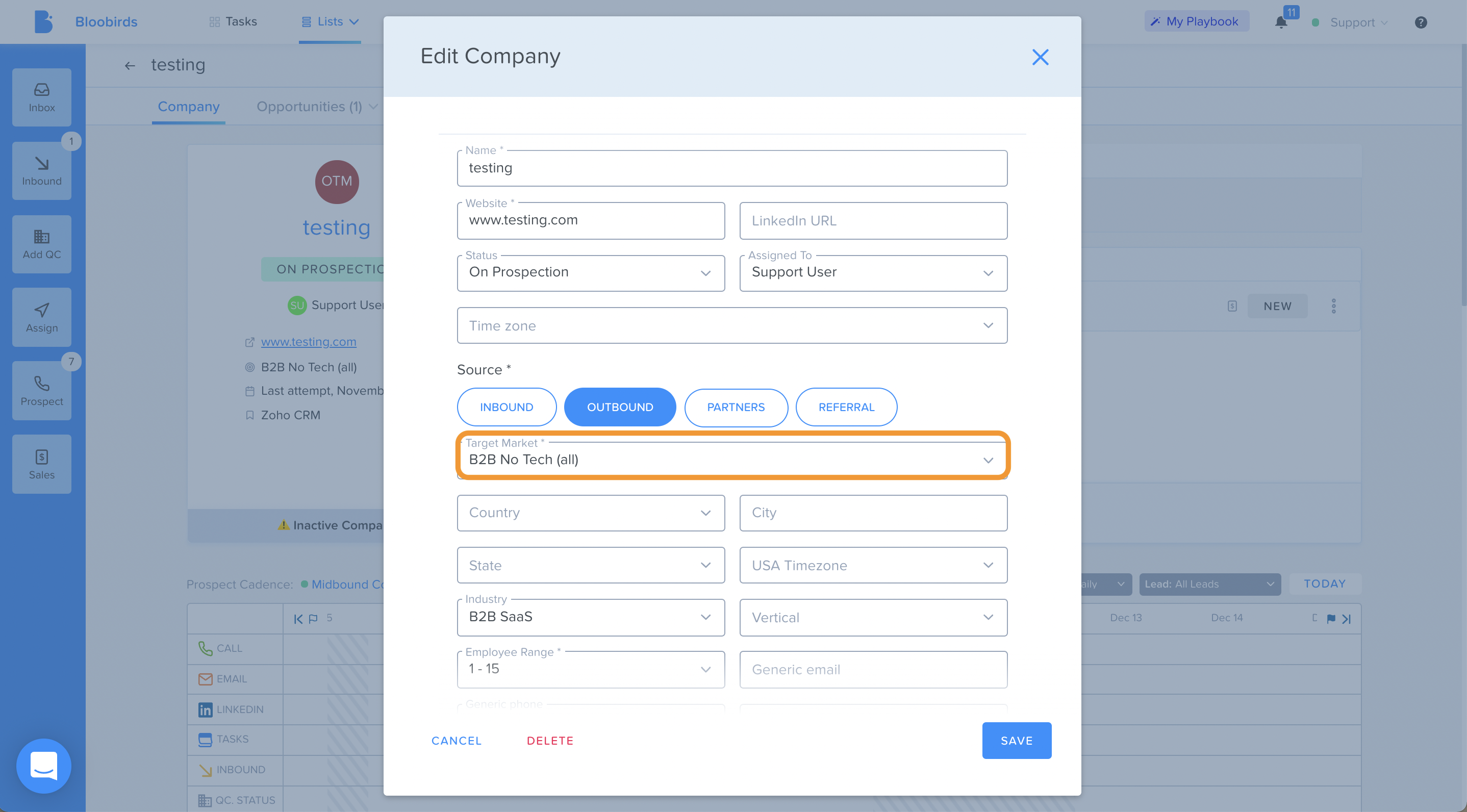Open the Inbound sidebar section
Viewport: 1467px width, 812px height.
(42, 171)
